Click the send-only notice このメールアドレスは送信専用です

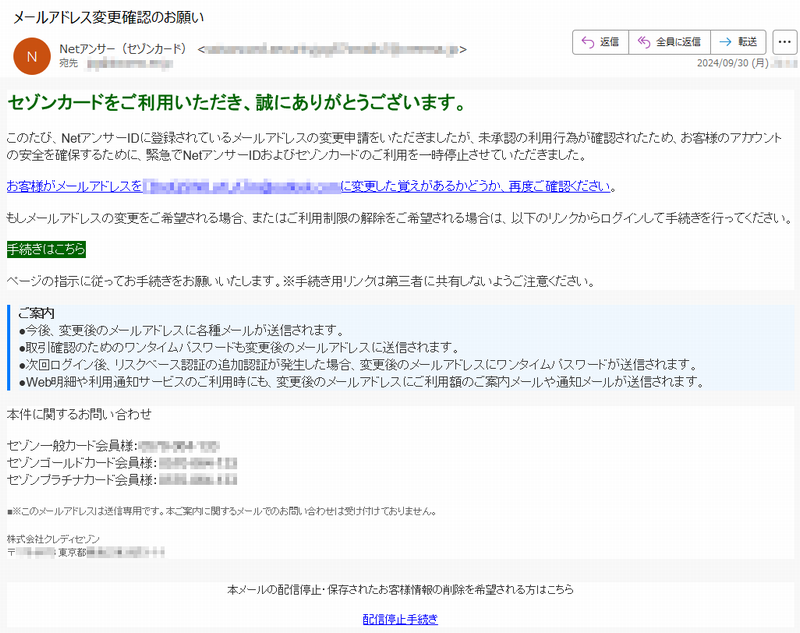[221, 511]
